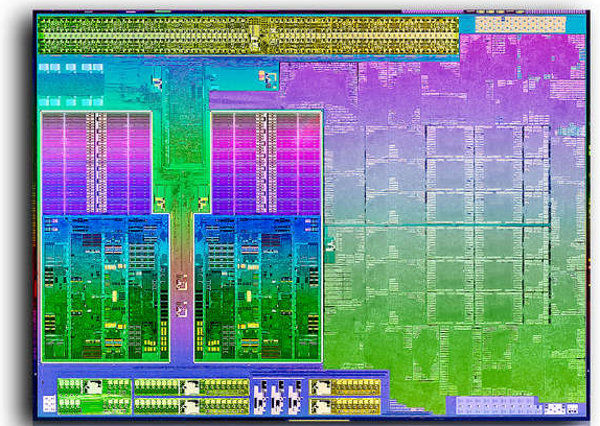Select the yellow I/O block right of bottom center
This screenshot has width=600, height=426.
[x=345, y=395]
